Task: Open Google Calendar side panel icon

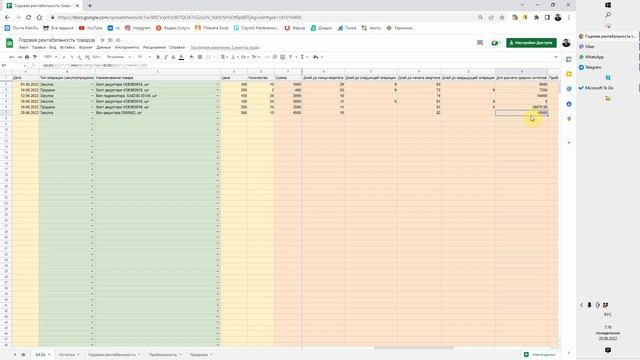Action: 569,60
